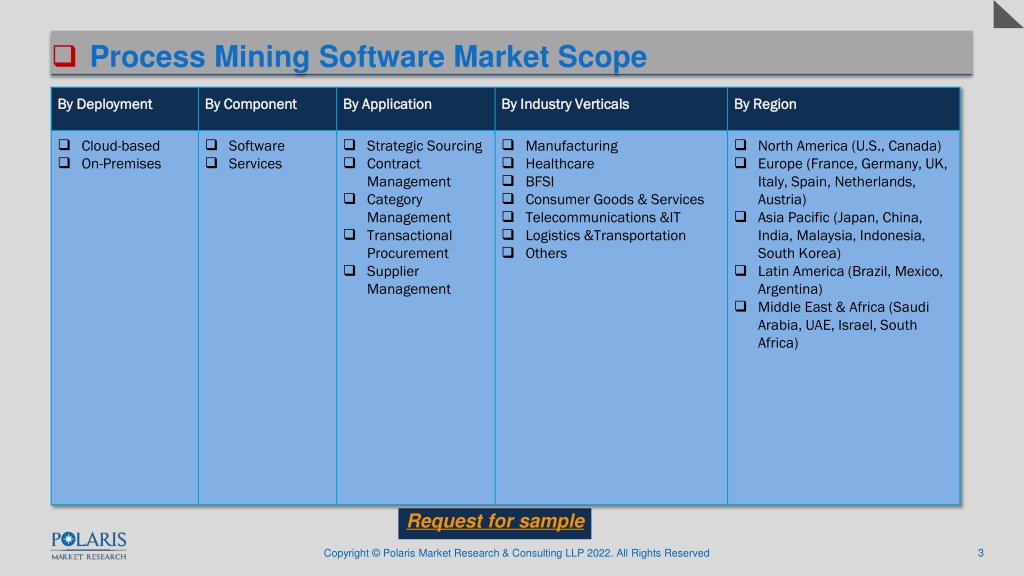Tick the On-Premises checkbox
Screen dimensions: 1024x576
click(64, 163)
